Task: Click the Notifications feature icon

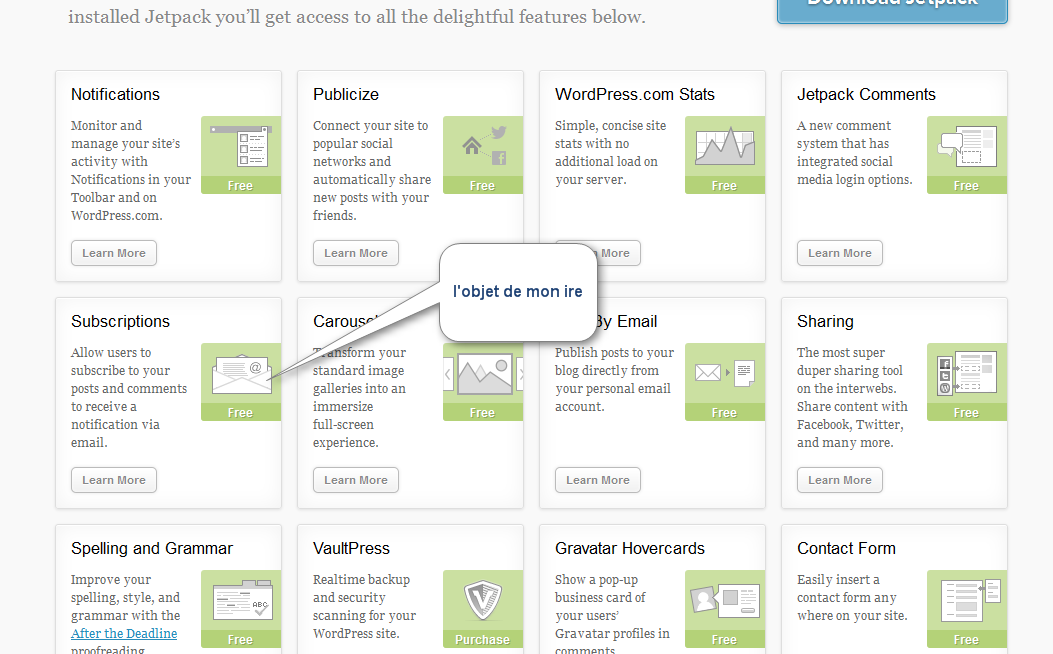Action: coord(240,146)
